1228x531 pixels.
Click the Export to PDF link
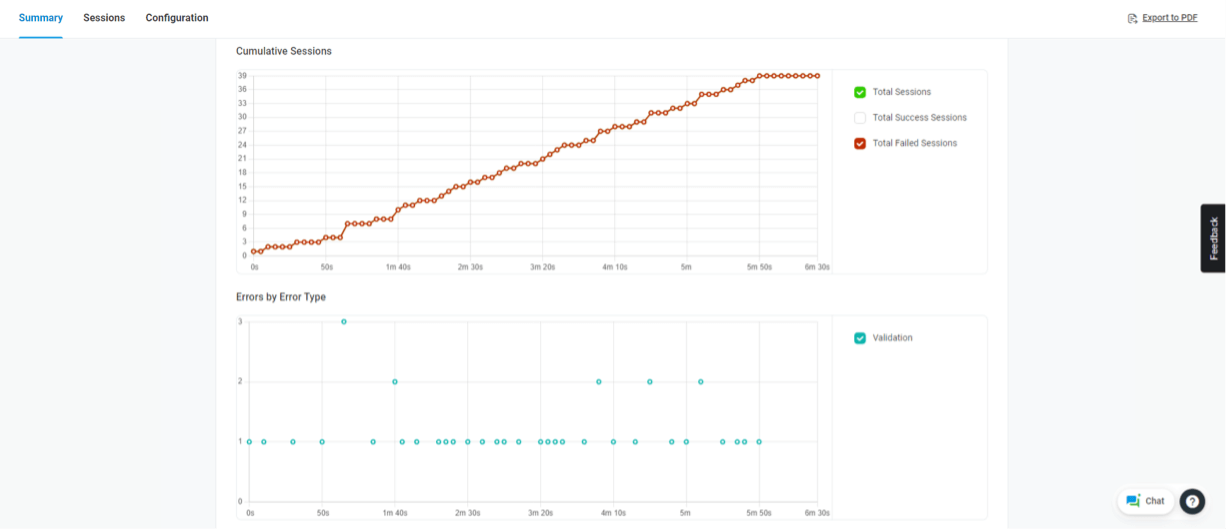click(1169, 18)
